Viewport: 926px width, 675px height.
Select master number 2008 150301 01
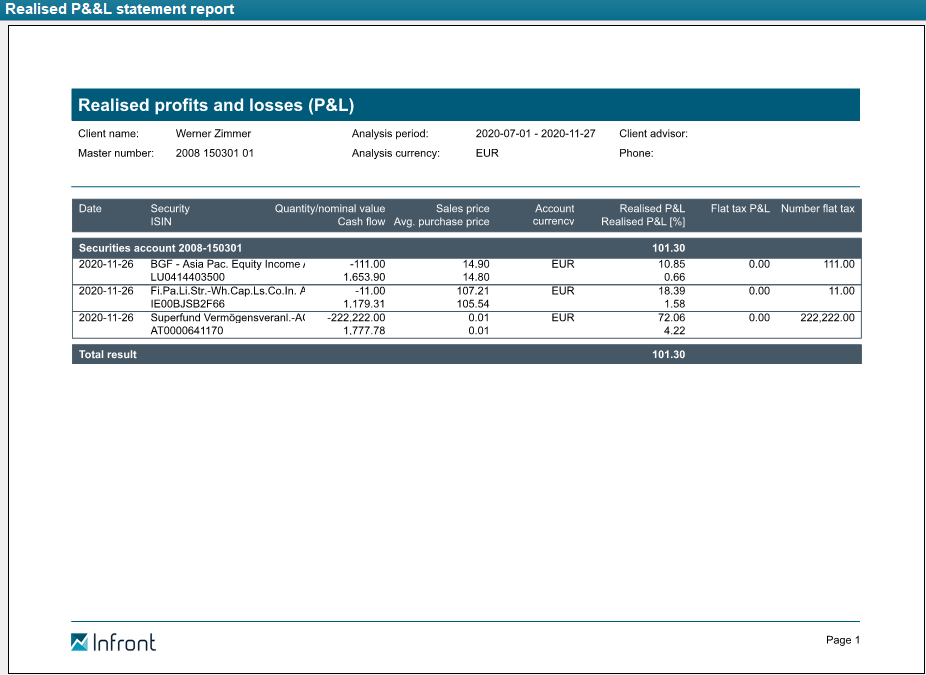214,153
